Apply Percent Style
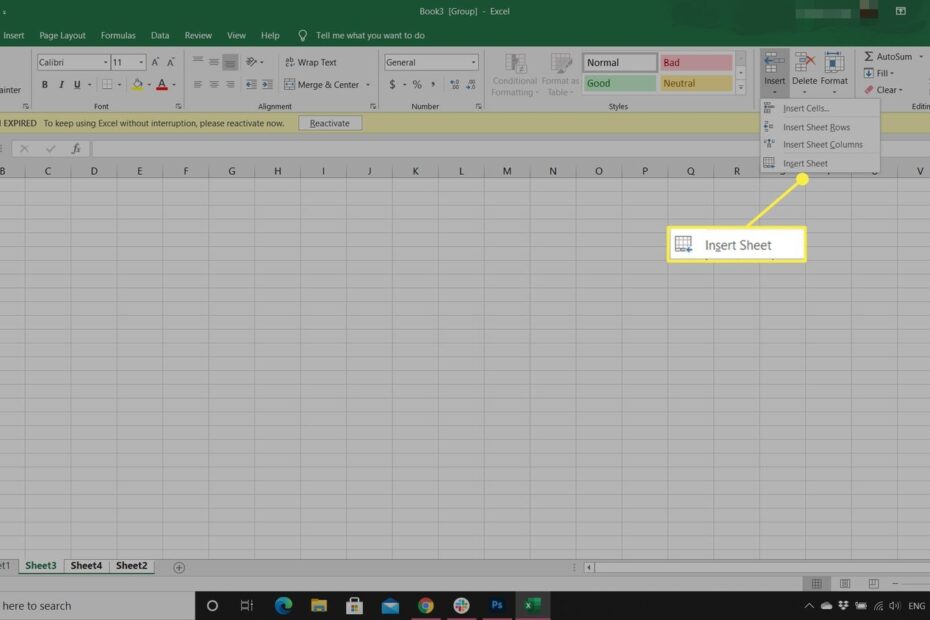Viewport: 930px width, 620px height. pos(417,85)
